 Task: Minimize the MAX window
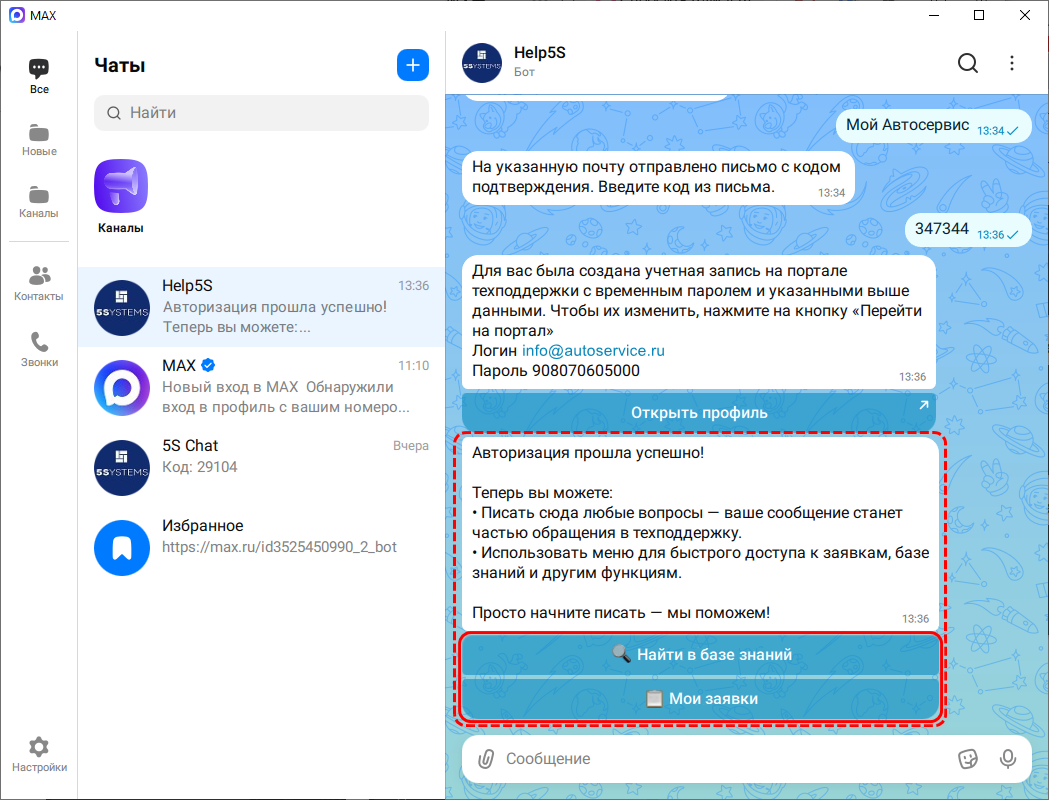pyautogui.click(x=933, y=15)
